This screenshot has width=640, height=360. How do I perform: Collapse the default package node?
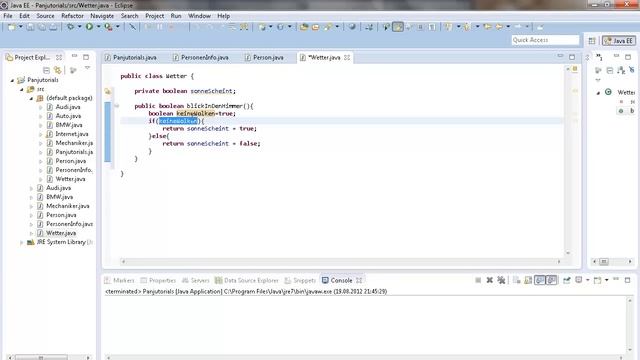[x=31, y=98]
